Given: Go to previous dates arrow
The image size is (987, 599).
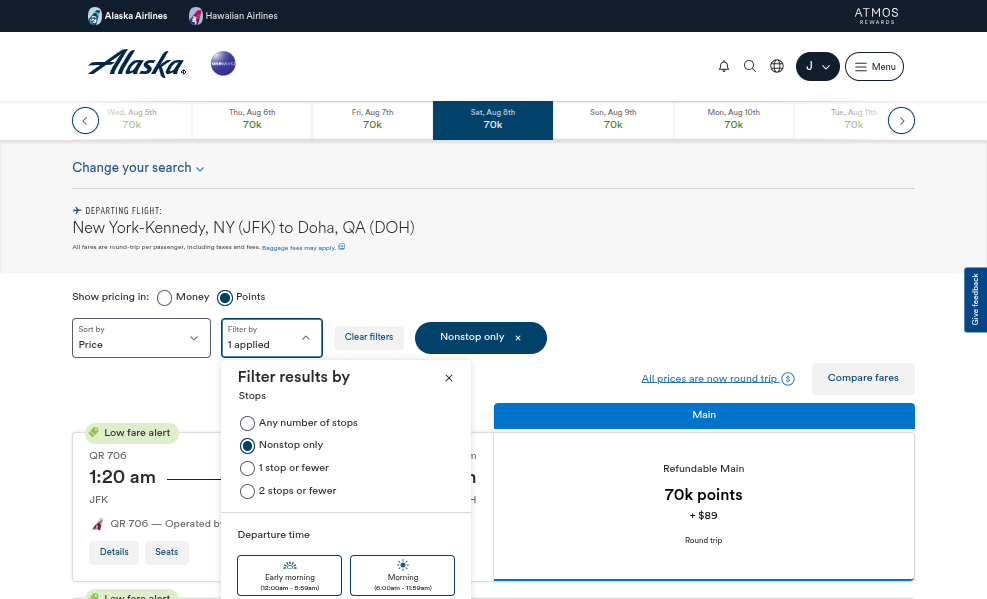Looking at the screenshot, I should (x=85, y=121).
